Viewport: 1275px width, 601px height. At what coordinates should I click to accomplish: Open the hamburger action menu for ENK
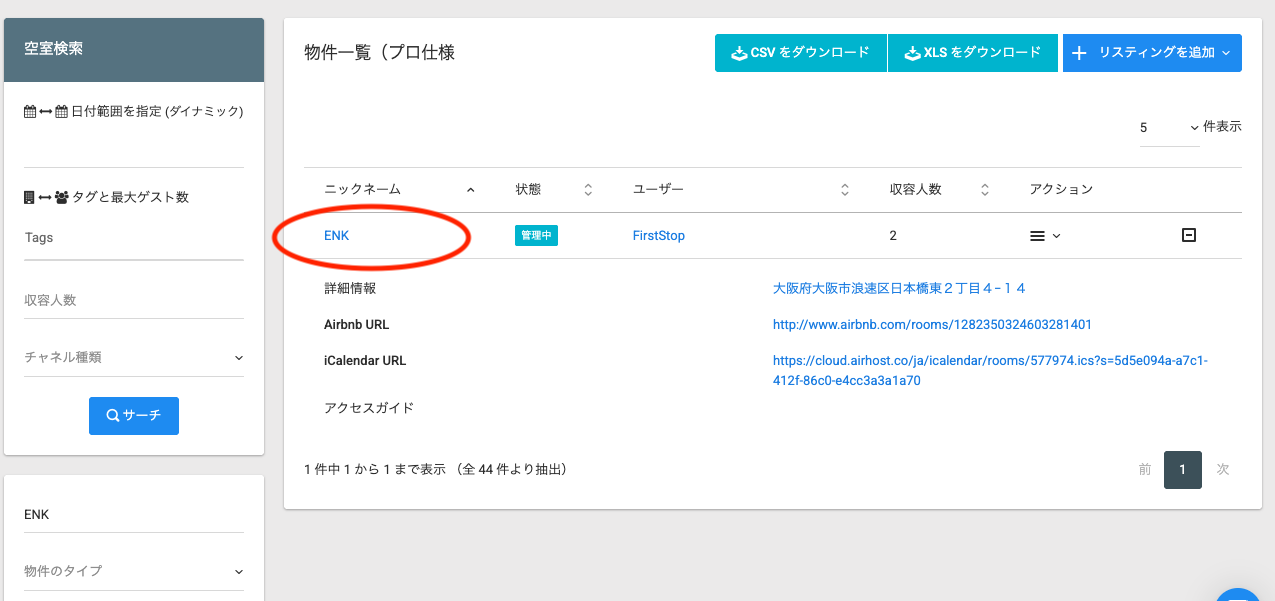(x=1045, y=236)
